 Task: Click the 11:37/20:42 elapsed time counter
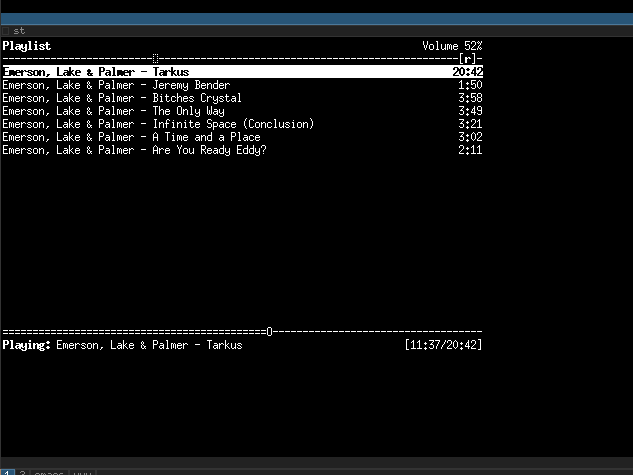(x=444, y=345)
